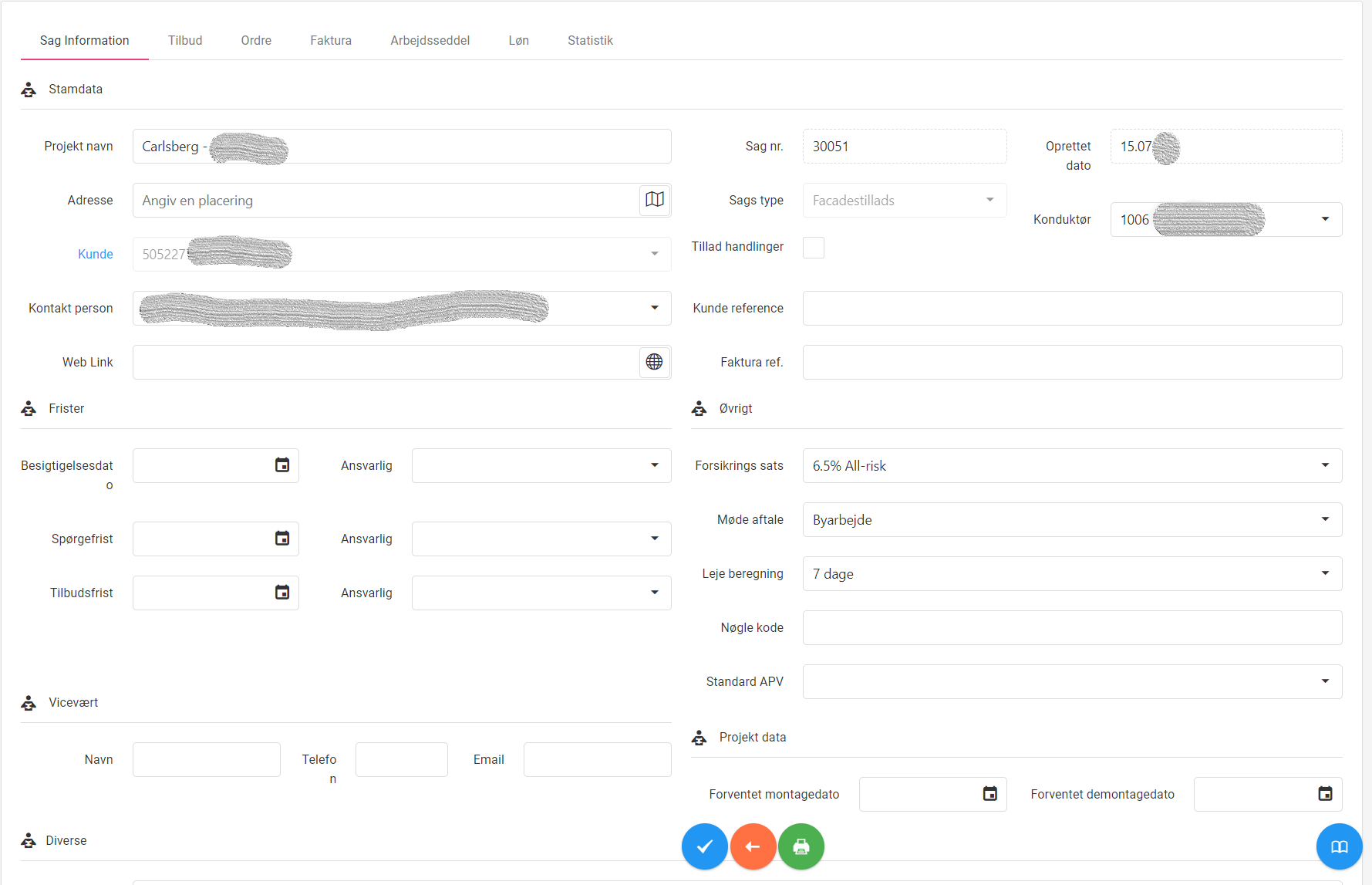The image size is (1372, 885).
Task: Expand the Leje beregning dropdown
Action: (1324, 573)
